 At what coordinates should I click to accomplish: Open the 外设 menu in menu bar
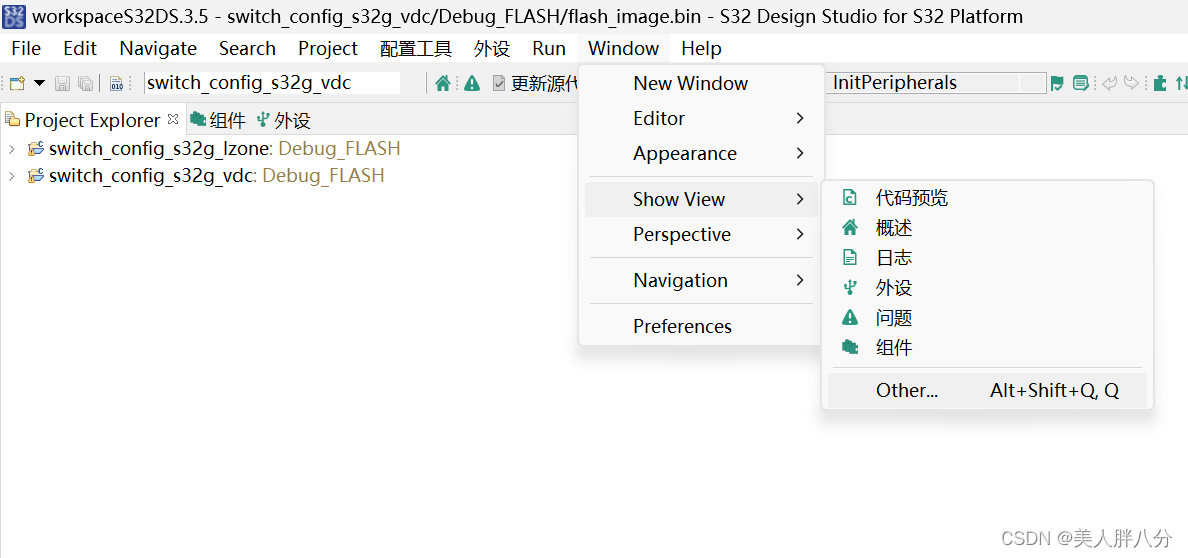492,49
